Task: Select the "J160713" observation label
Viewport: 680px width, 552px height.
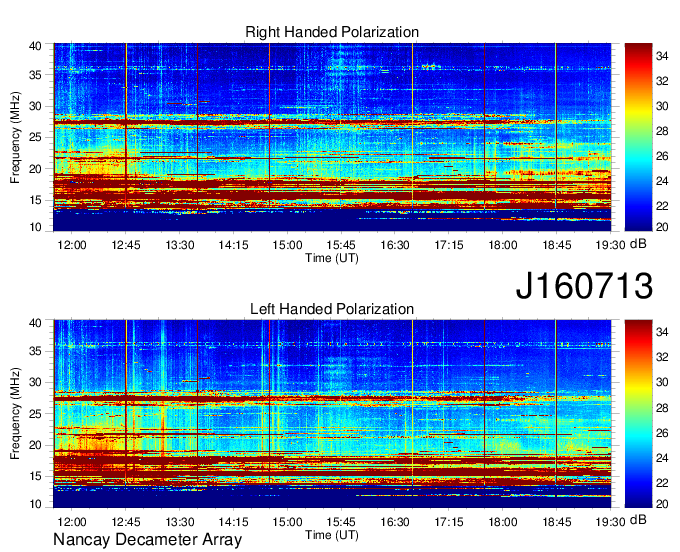Action: tap(584, 286)
